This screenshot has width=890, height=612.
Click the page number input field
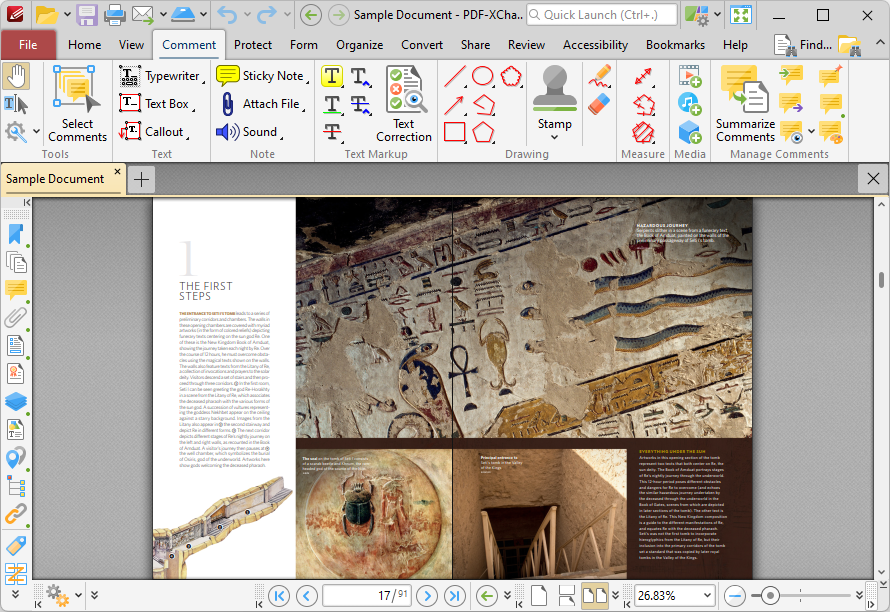pos(367,596)
